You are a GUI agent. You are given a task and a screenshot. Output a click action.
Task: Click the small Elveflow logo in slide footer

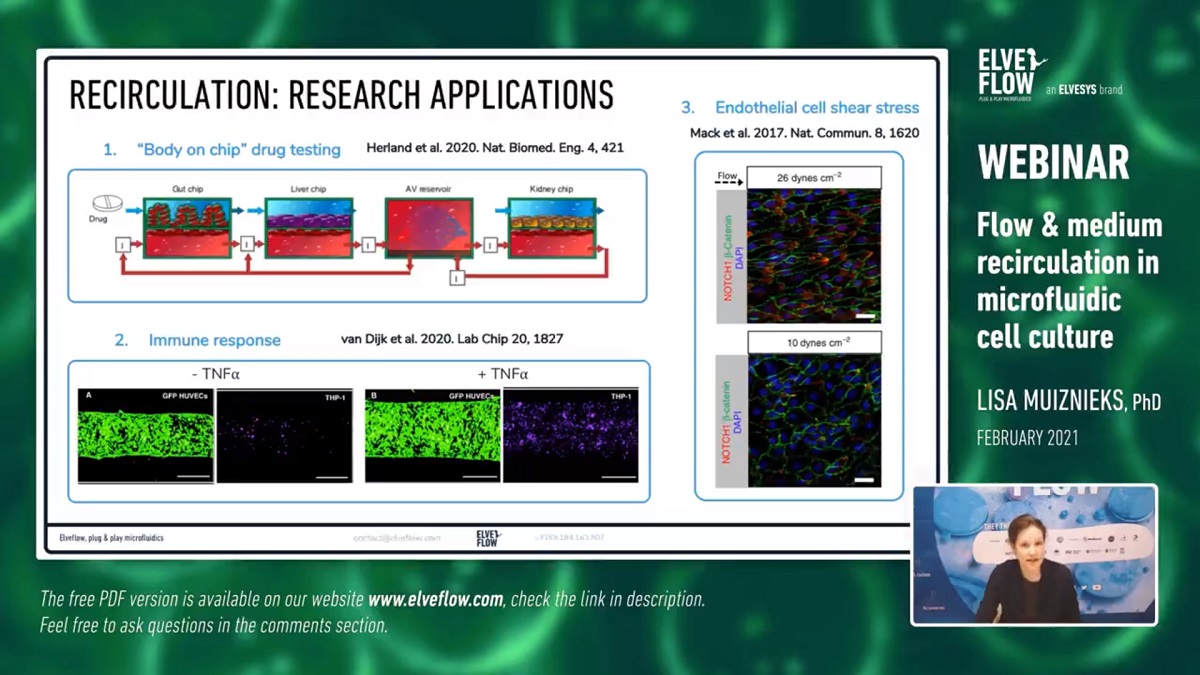pyautogui.click(x=488, y=538)
